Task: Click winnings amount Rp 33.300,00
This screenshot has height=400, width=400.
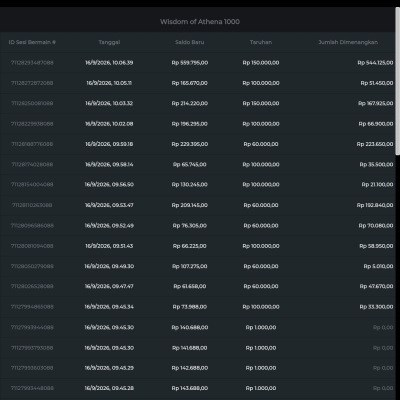Action: pyautogui.click(x=376, y=307)
